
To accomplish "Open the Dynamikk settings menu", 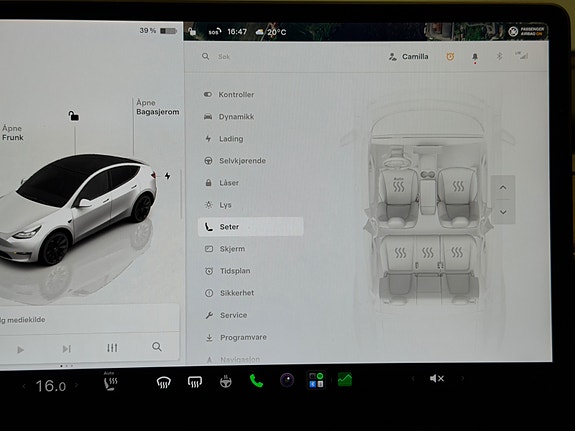I will (229, 117).
